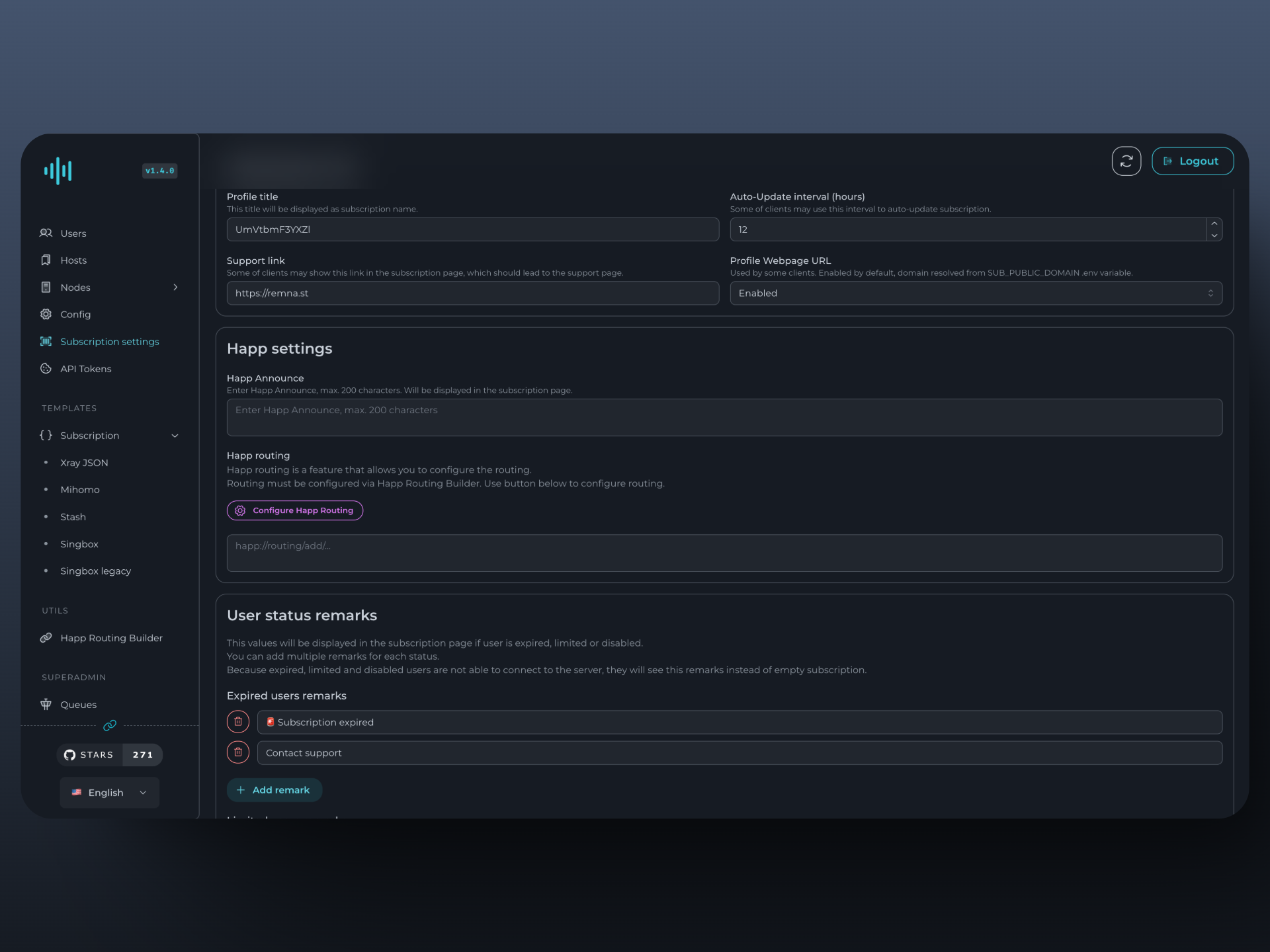
Task: Click the Happ settings heading
Action: coord(279,348)
